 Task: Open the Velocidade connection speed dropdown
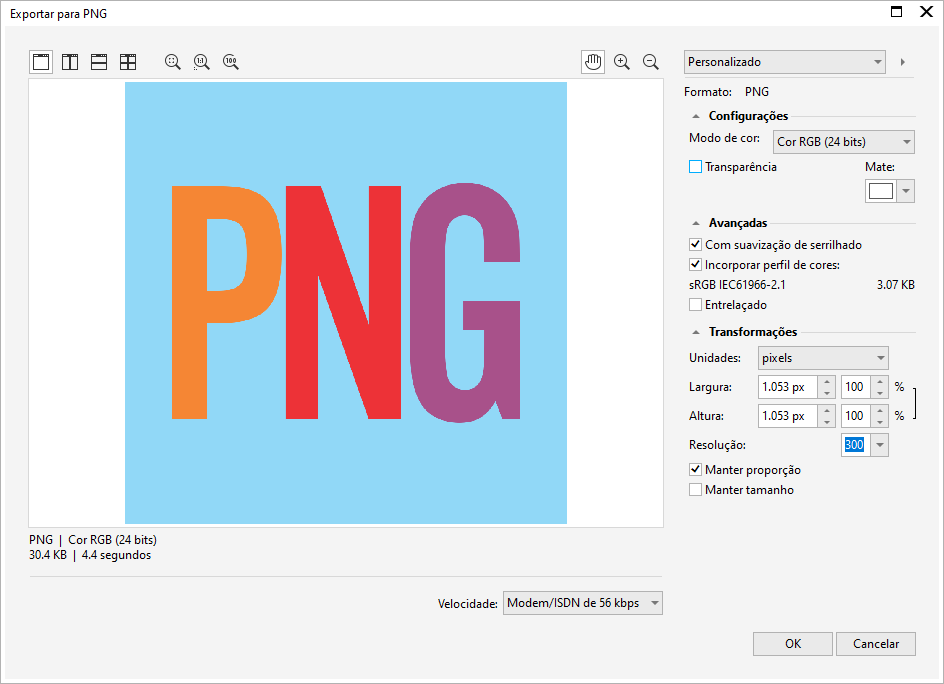coord(583,603)
